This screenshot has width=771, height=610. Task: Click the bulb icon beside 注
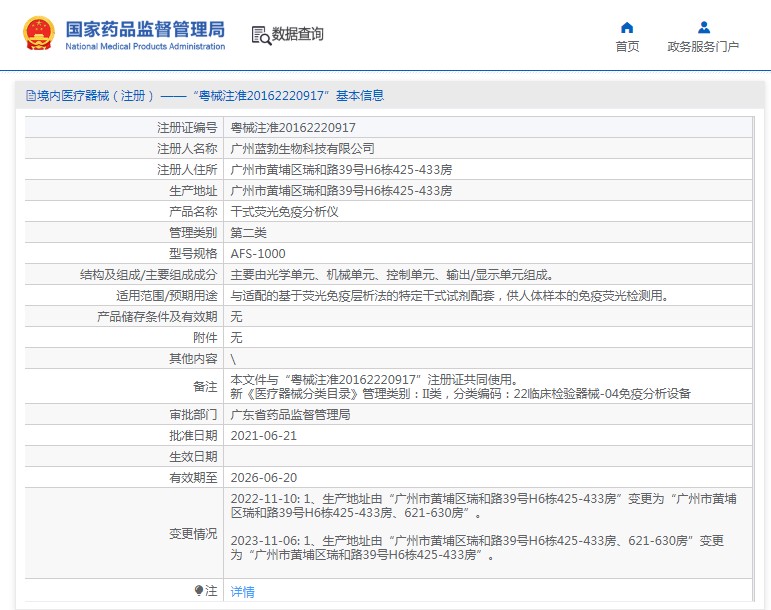[199, 591]
